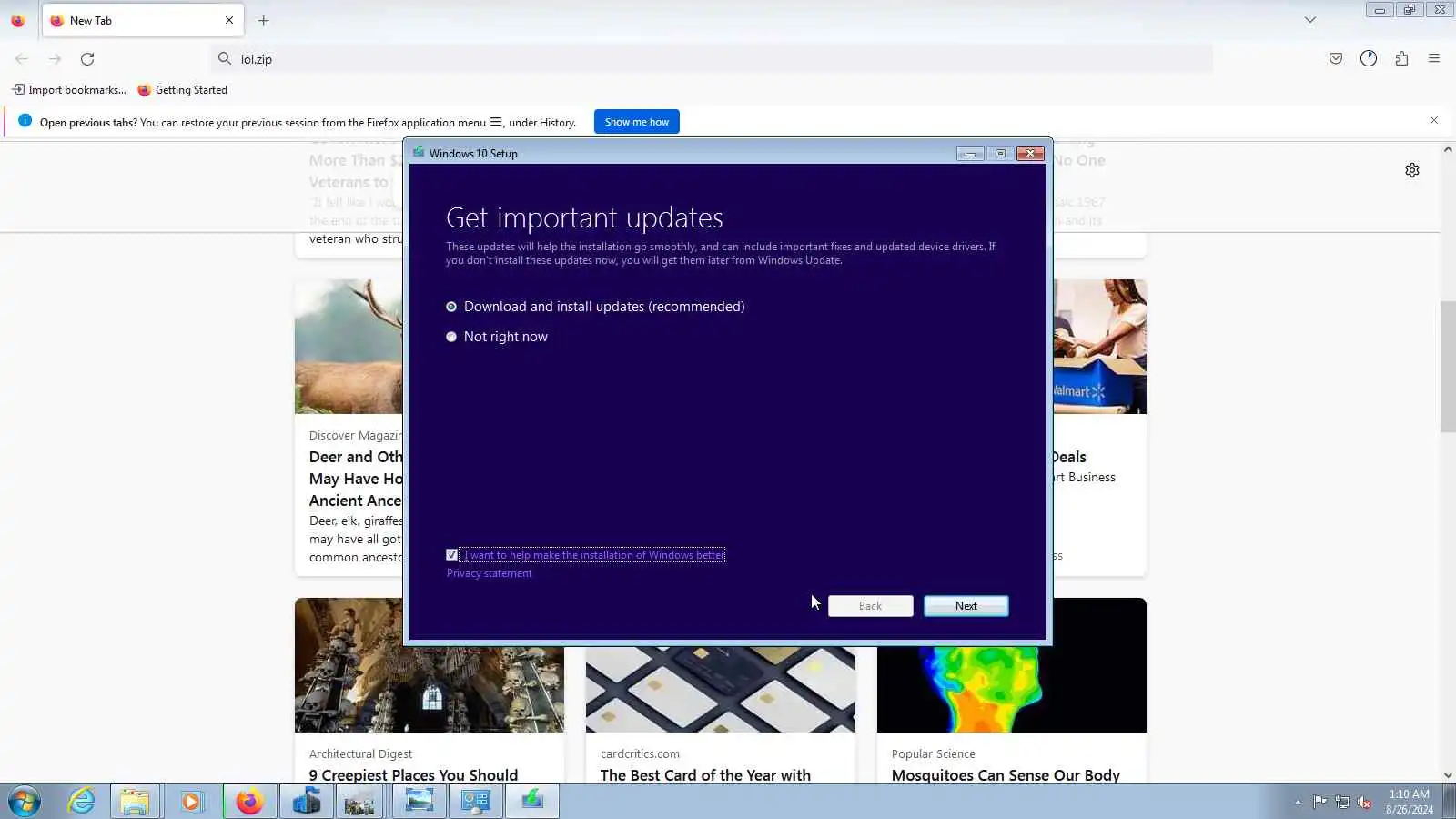1456x819 pixels.
Task: Click the blue info icon in notification bar
Action: (25, 121)
